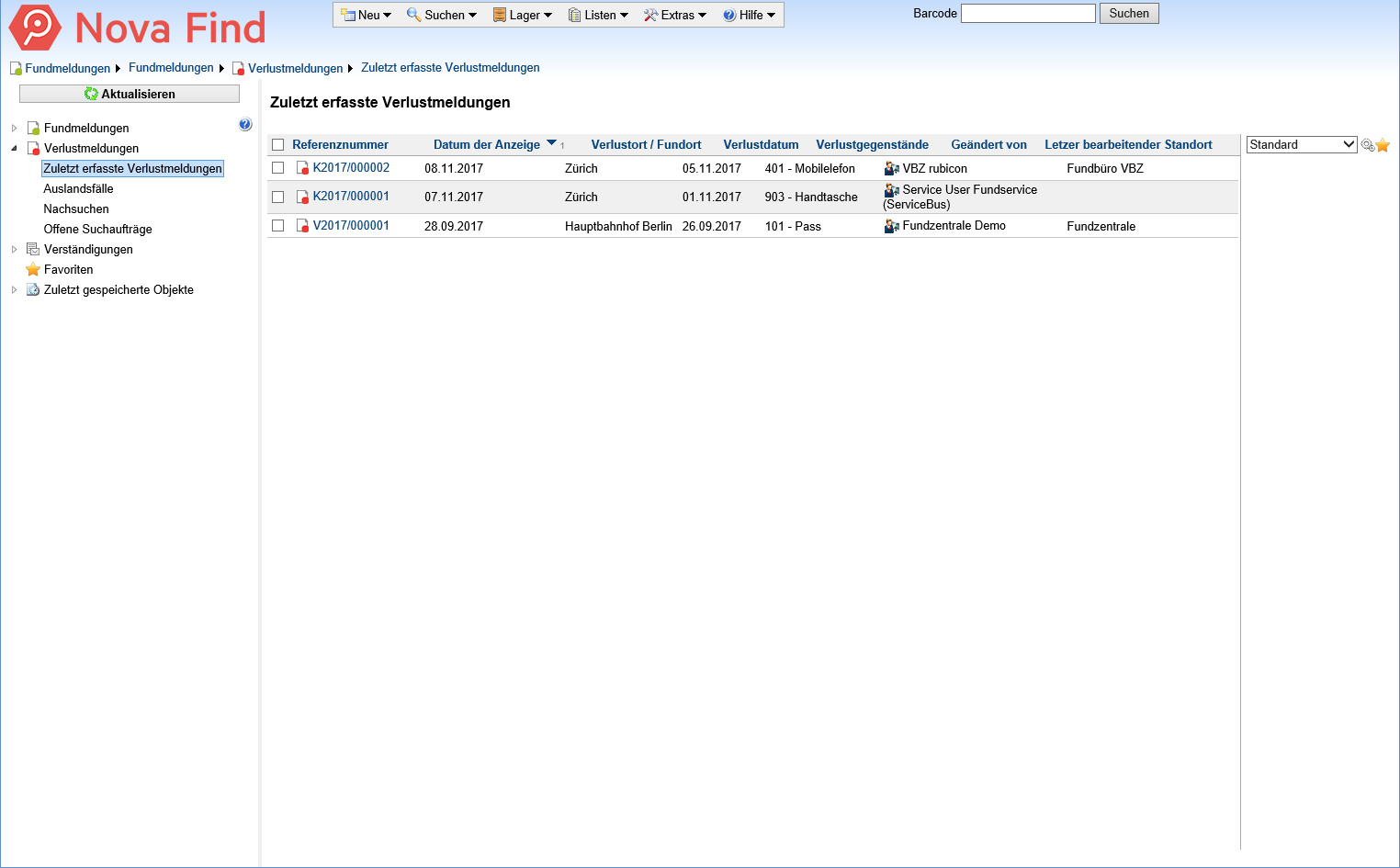1400x868 pixels.
Task: Click the Nova Find logo icon
Action: (35, 28)
